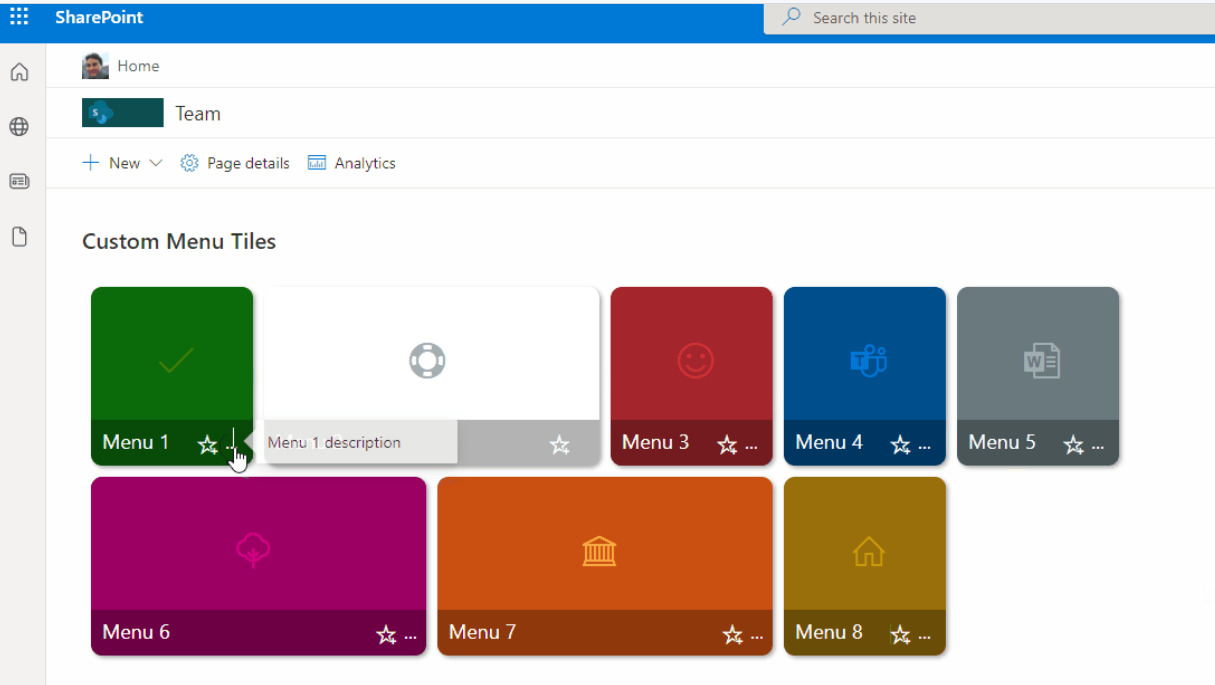Select the Home icon in the left sidebar
Image resolution: width=1215 pixels, height=685 pixels.
(x=19, y=72)
